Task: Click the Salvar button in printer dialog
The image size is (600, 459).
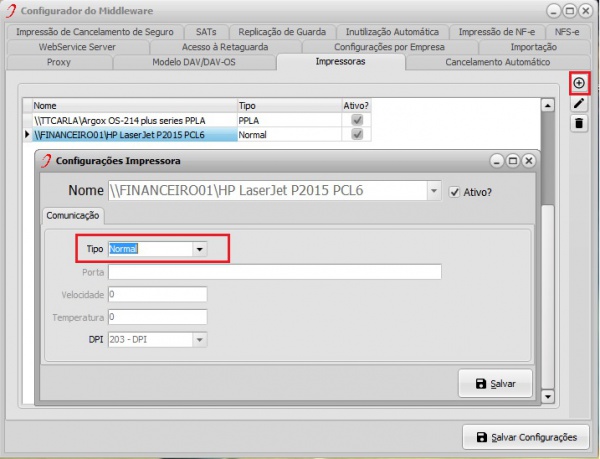Action: click(495, 383)
